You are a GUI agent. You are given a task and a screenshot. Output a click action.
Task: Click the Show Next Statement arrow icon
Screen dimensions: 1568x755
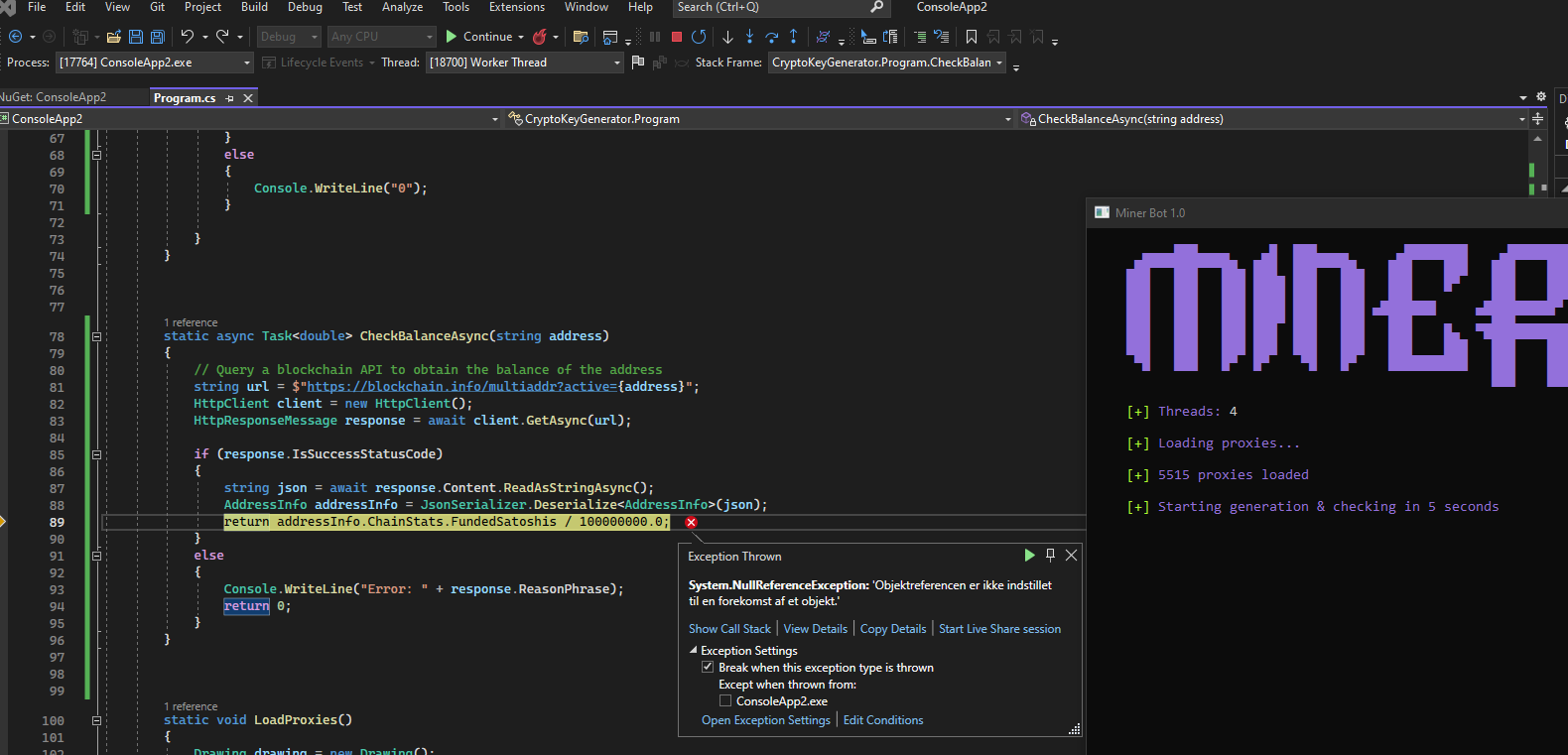coord(727,37)
